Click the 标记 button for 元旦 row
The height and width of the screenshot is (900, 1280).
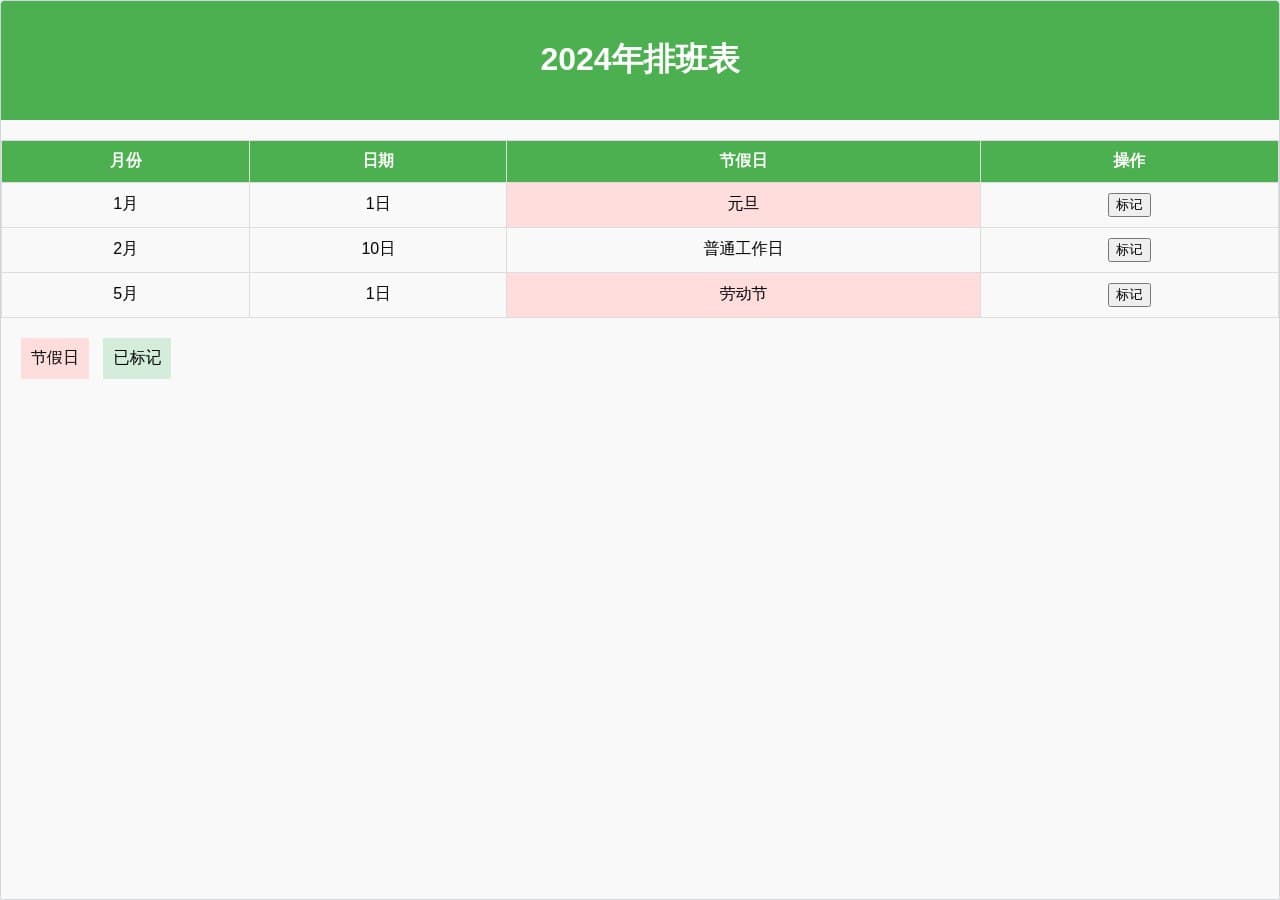click(x=1129, y=205)
